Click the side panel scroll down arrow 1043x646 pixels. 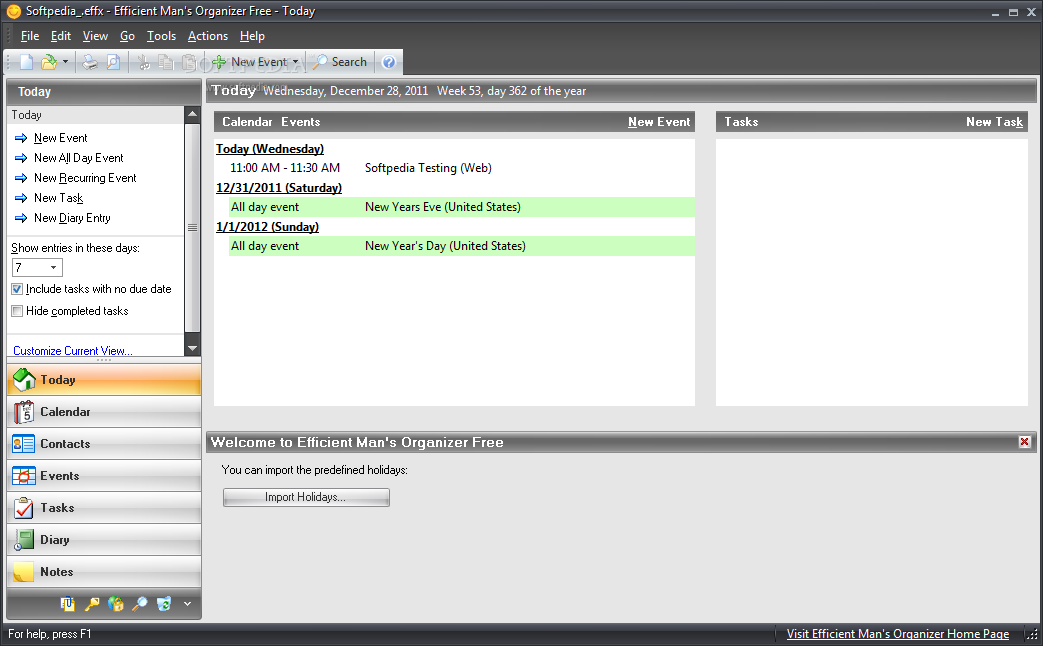point(192,348)
